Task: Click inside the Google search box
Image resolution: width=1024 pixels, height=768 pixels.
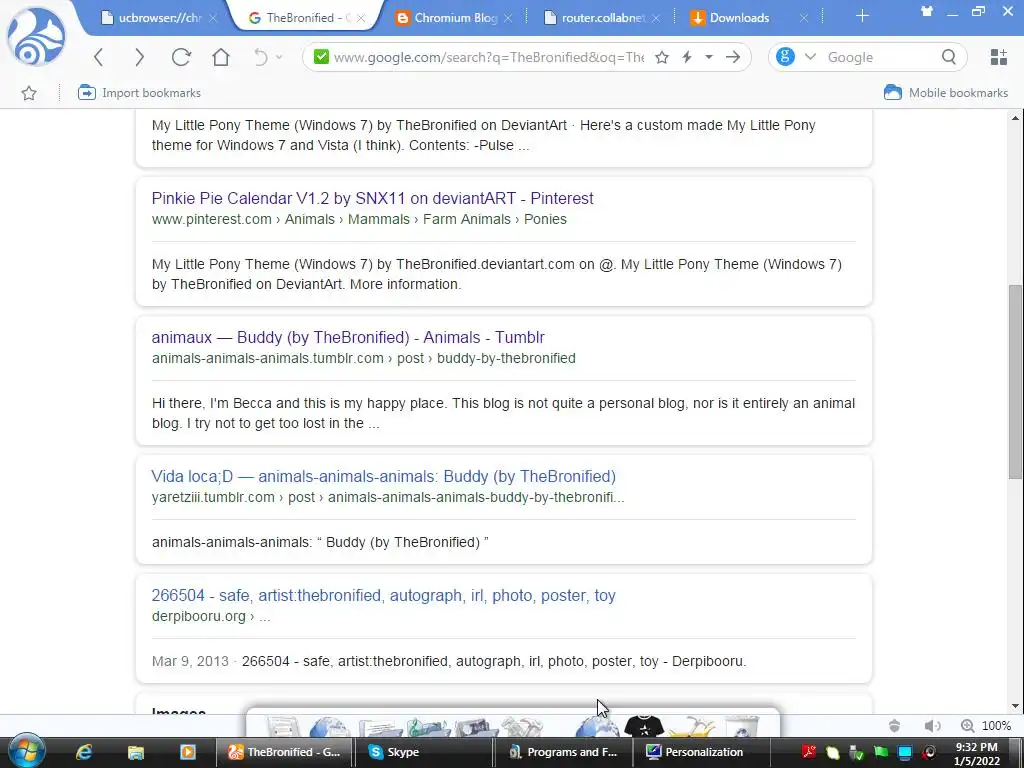Action: tap(880, 57)
